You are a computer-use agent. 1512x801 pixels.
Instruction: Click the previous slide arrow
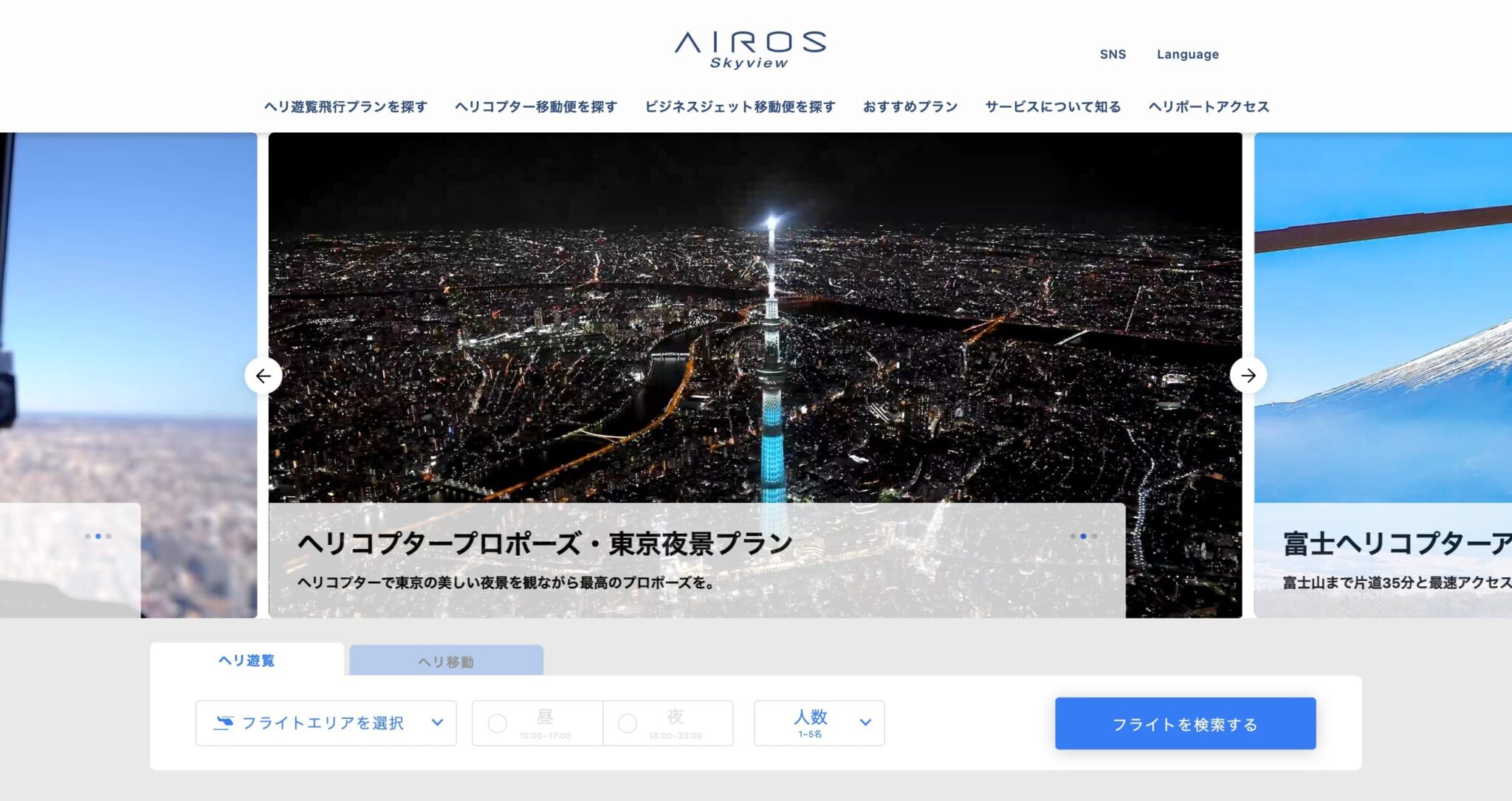point(262,377)
